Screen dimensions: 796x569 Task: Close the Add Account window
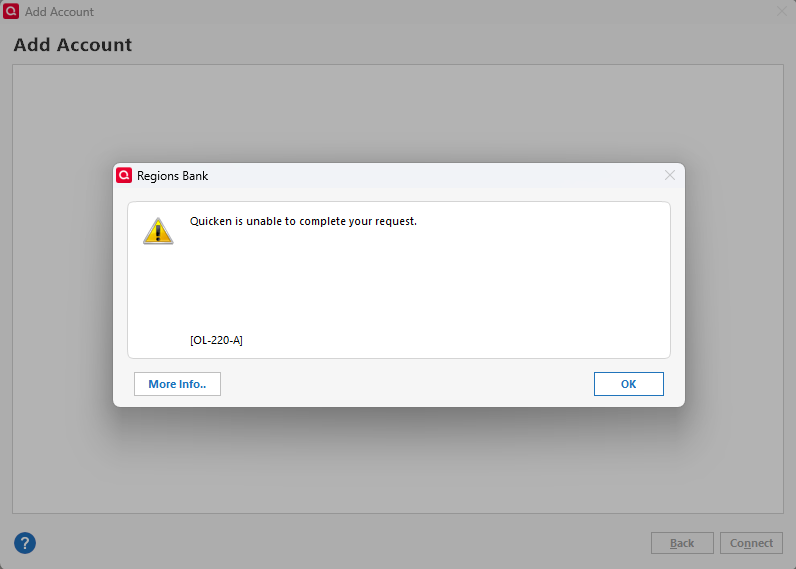click(782, 11)
